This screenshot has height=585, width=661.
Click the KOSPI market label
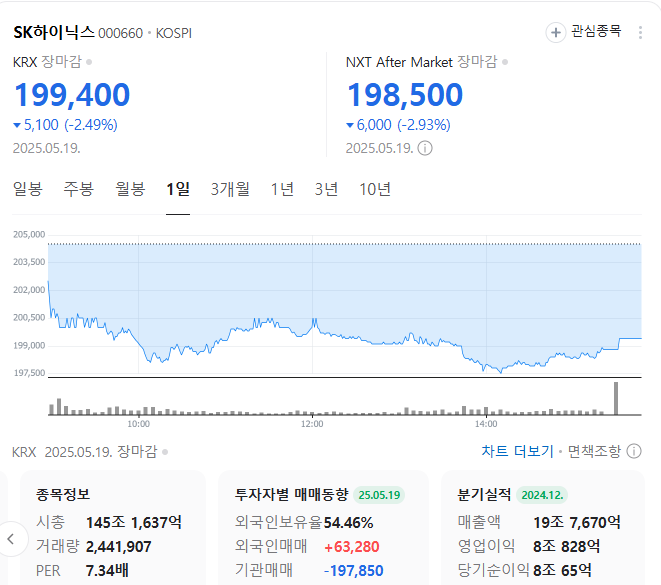click(174, 33)
